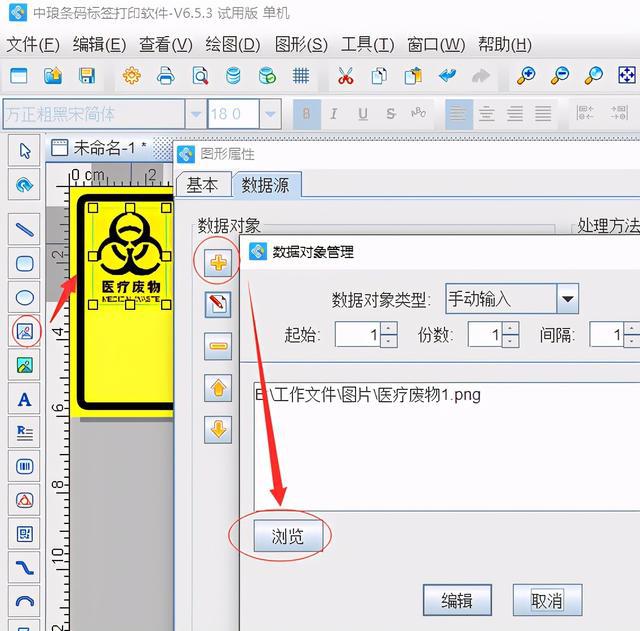
Task: Select the line drawing tool
Action: coord(24,230)
